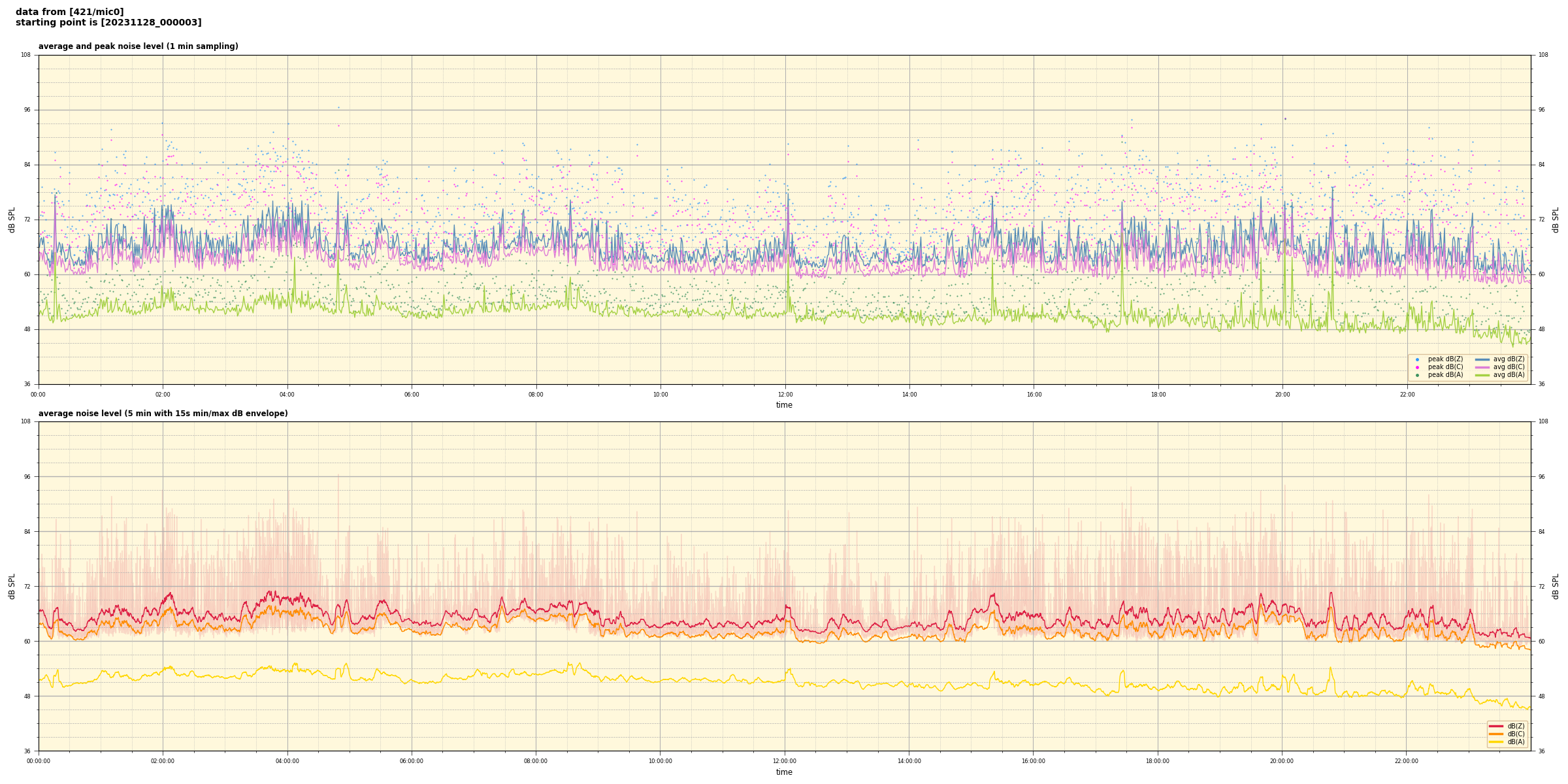Click the red dB(Z) swatch in bottom legend

pos(1496,726)
